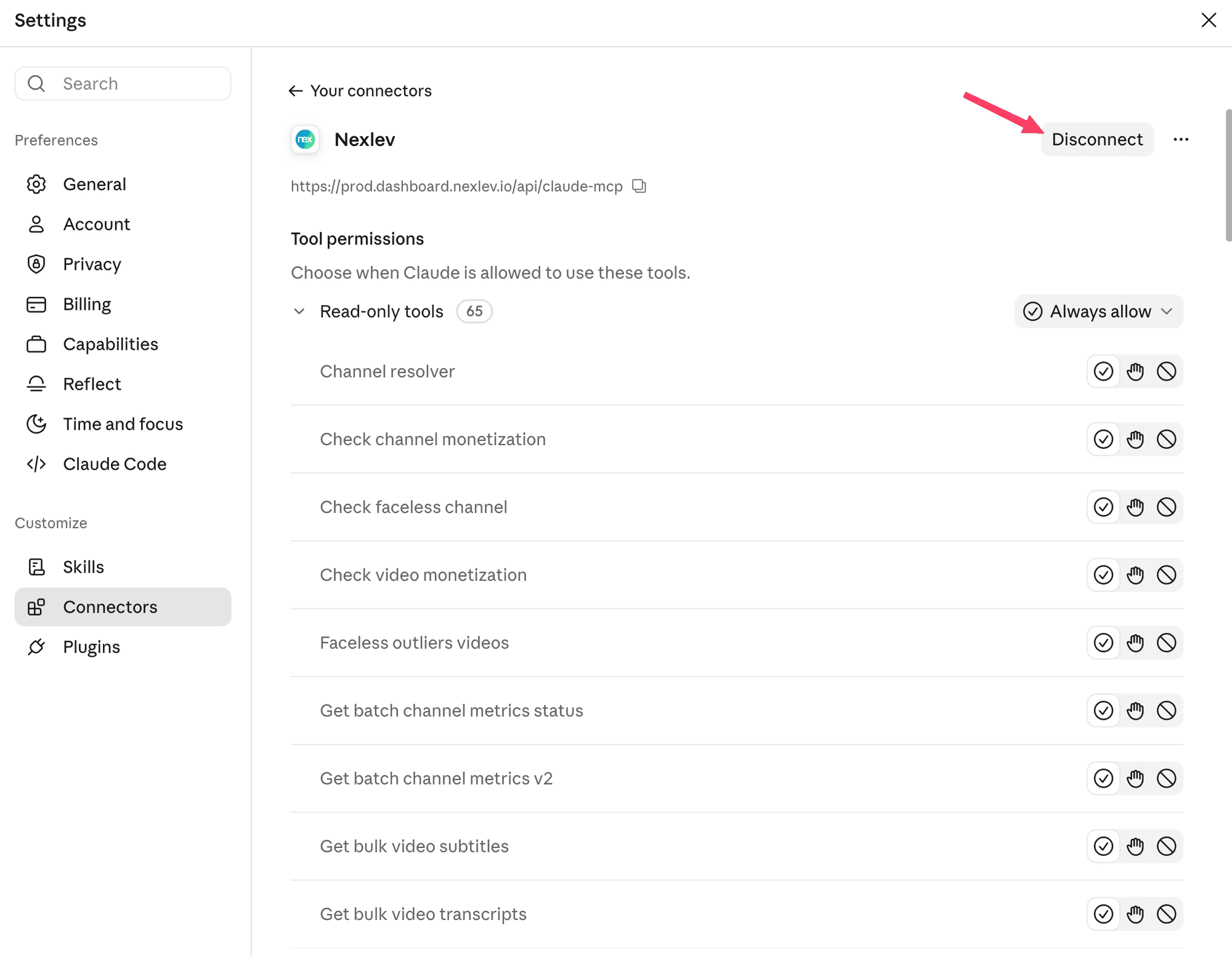1232x957 pixels.
Task: Click the Nexlev logo icon
Action: point(305,139)
